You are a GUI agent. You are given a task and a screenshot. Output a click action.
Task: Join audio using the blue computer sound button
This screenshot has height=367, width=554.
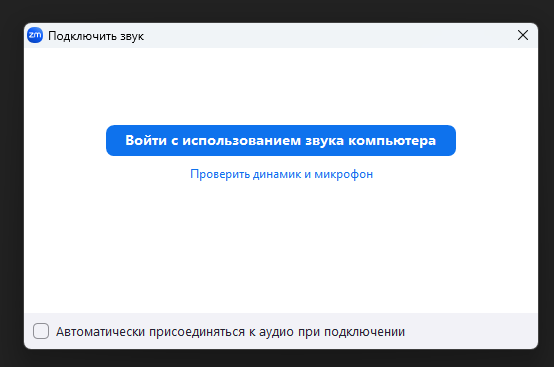[281, 141]
